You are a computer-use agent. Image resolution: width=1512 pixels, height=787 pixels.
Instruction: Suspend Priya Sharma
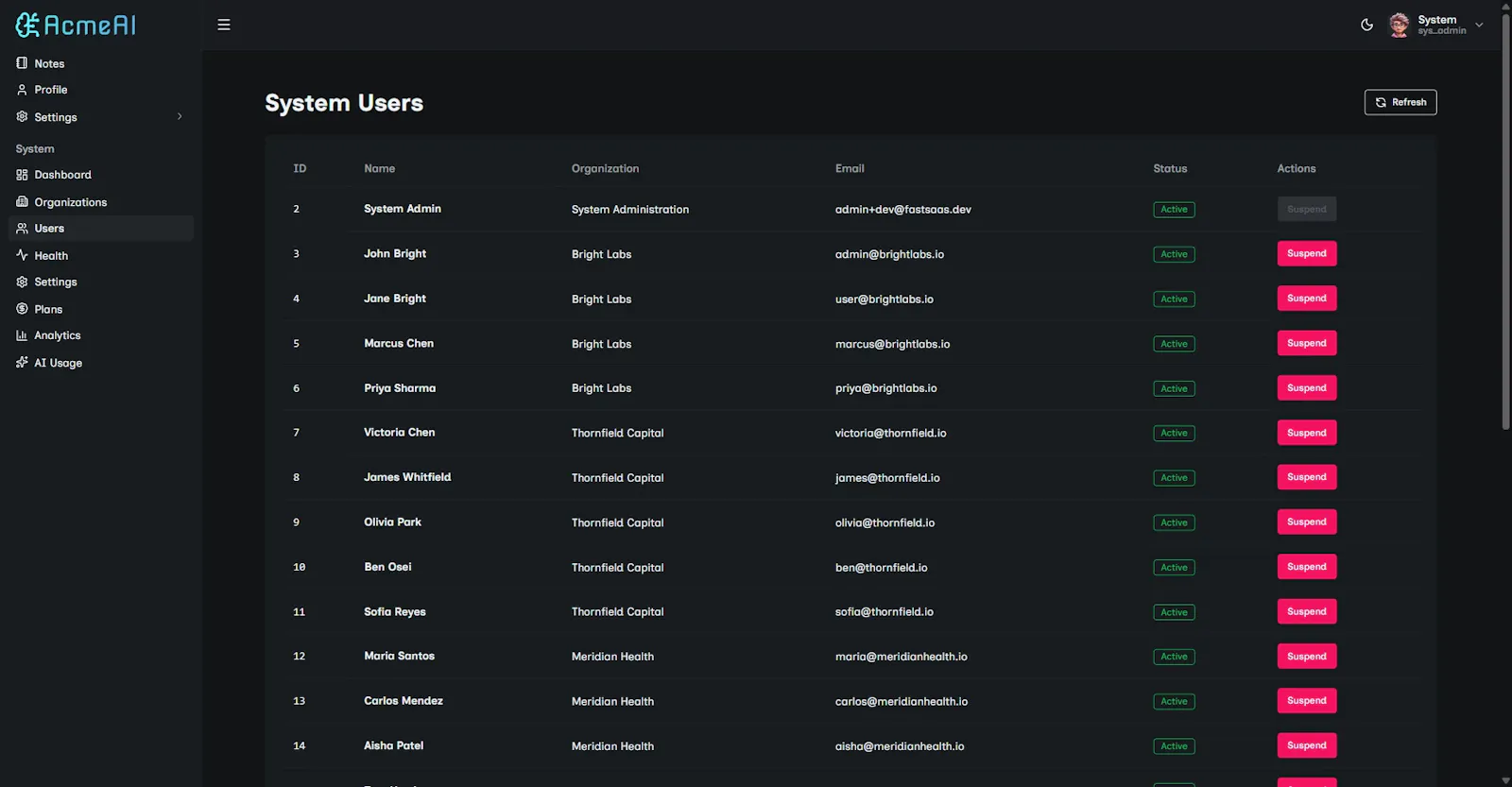pos(1306,387)
